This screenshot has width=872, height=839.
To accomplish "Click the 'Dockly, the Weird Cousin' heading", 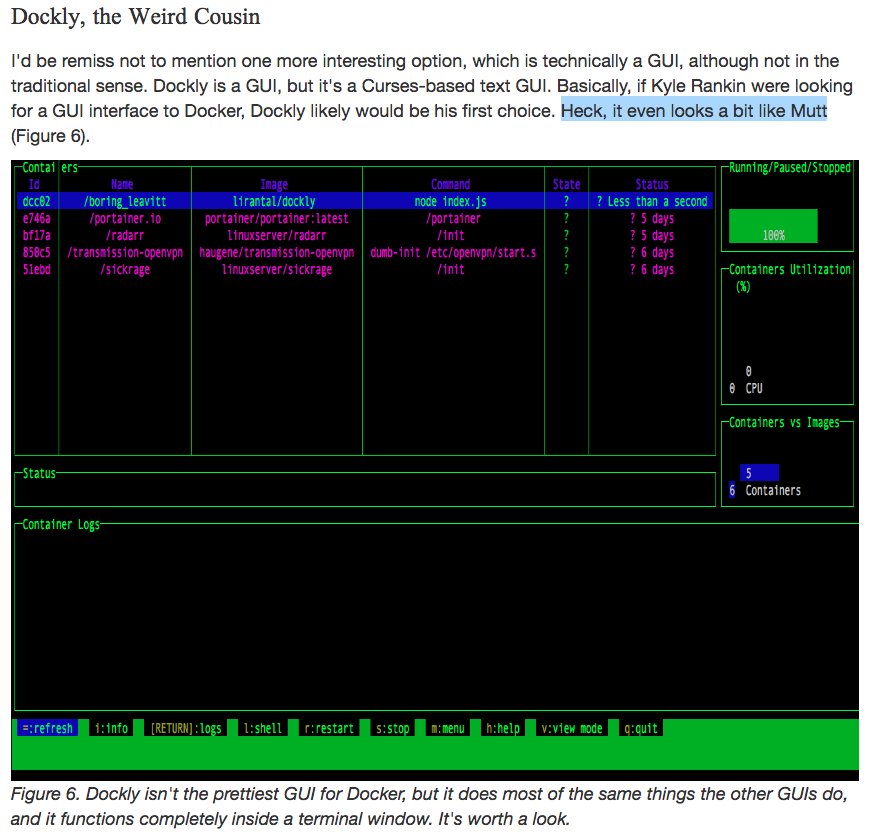I will (136, 17).
